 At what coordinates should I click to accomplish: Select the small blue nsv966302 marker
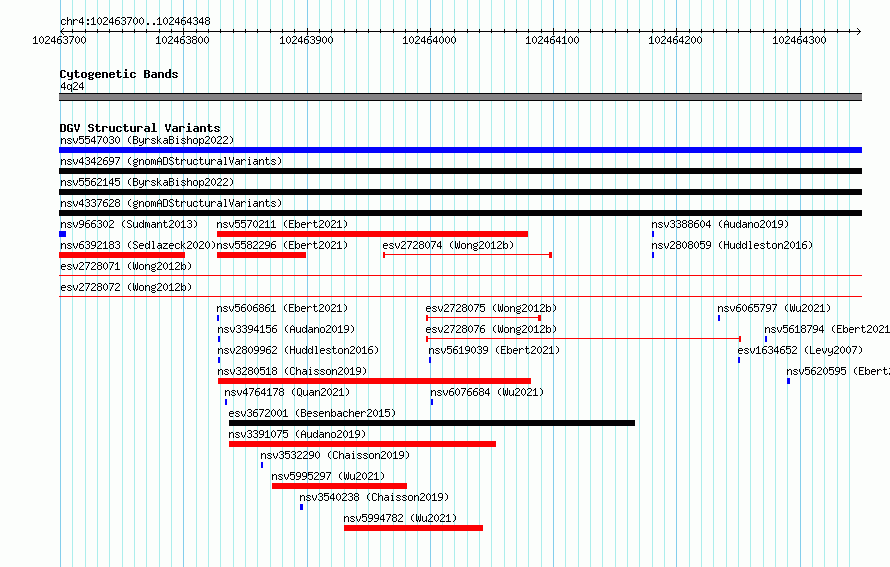coord(62,234)
